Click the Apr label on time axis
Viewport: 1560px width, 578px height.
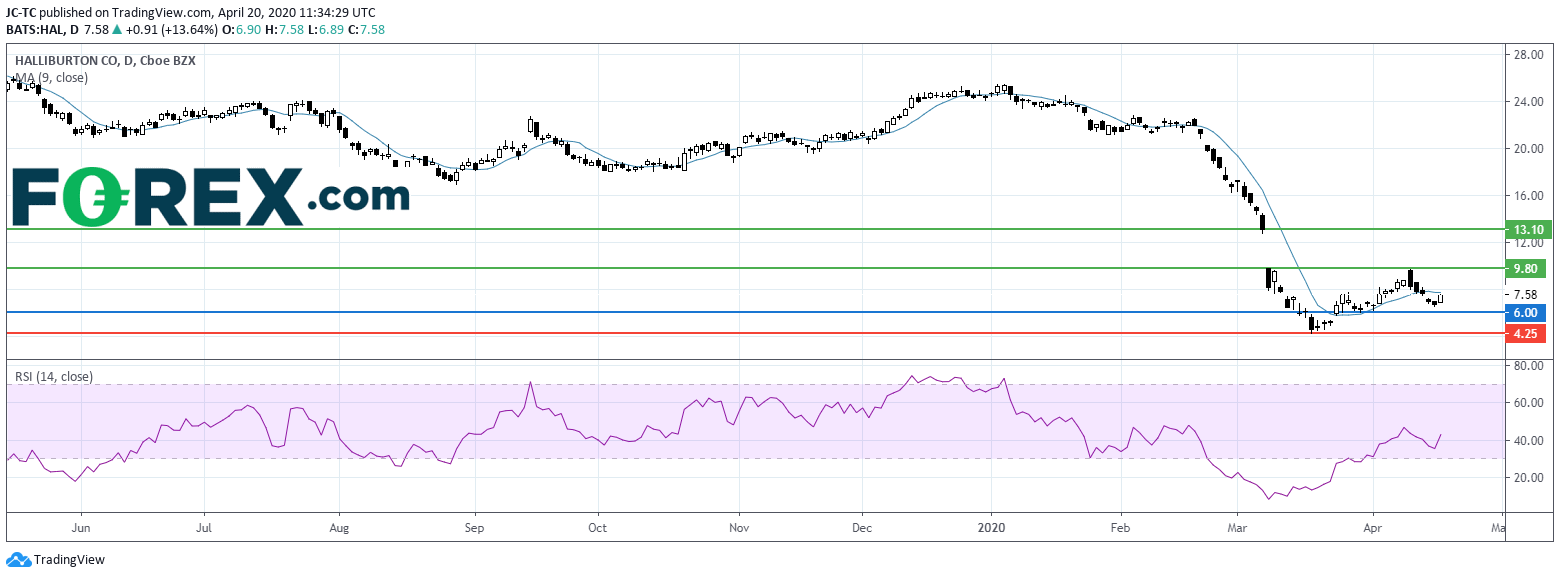1373,526
